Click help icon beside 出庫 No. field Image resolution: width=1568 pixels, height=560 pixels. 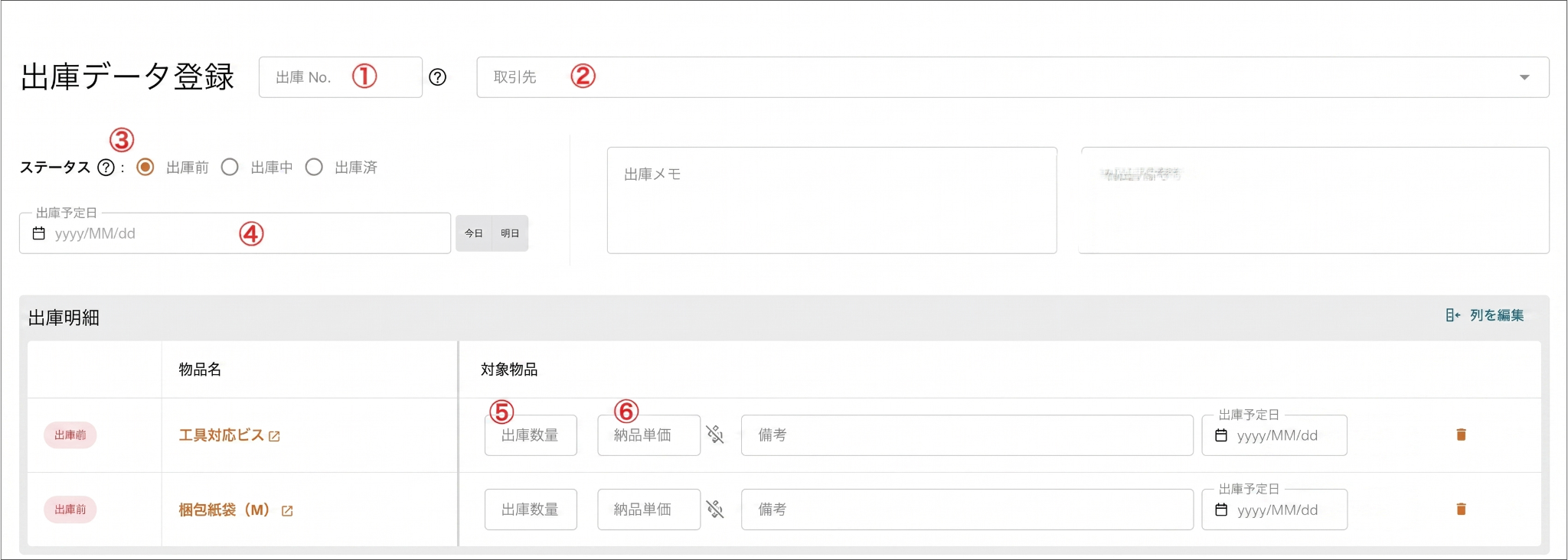point(437,77)
